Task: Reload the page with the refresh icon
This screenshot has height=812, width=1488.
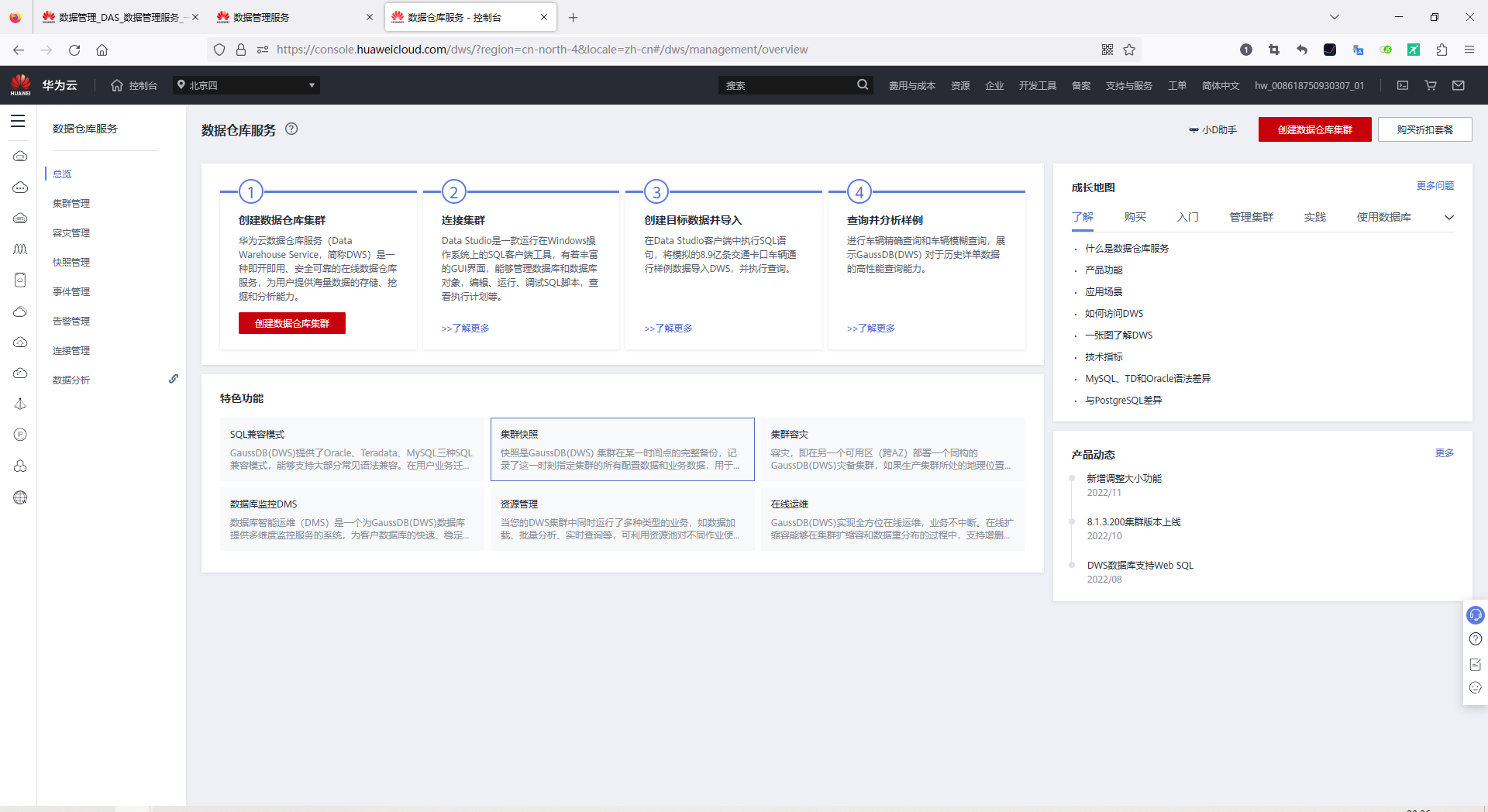Action: (74, 50)
